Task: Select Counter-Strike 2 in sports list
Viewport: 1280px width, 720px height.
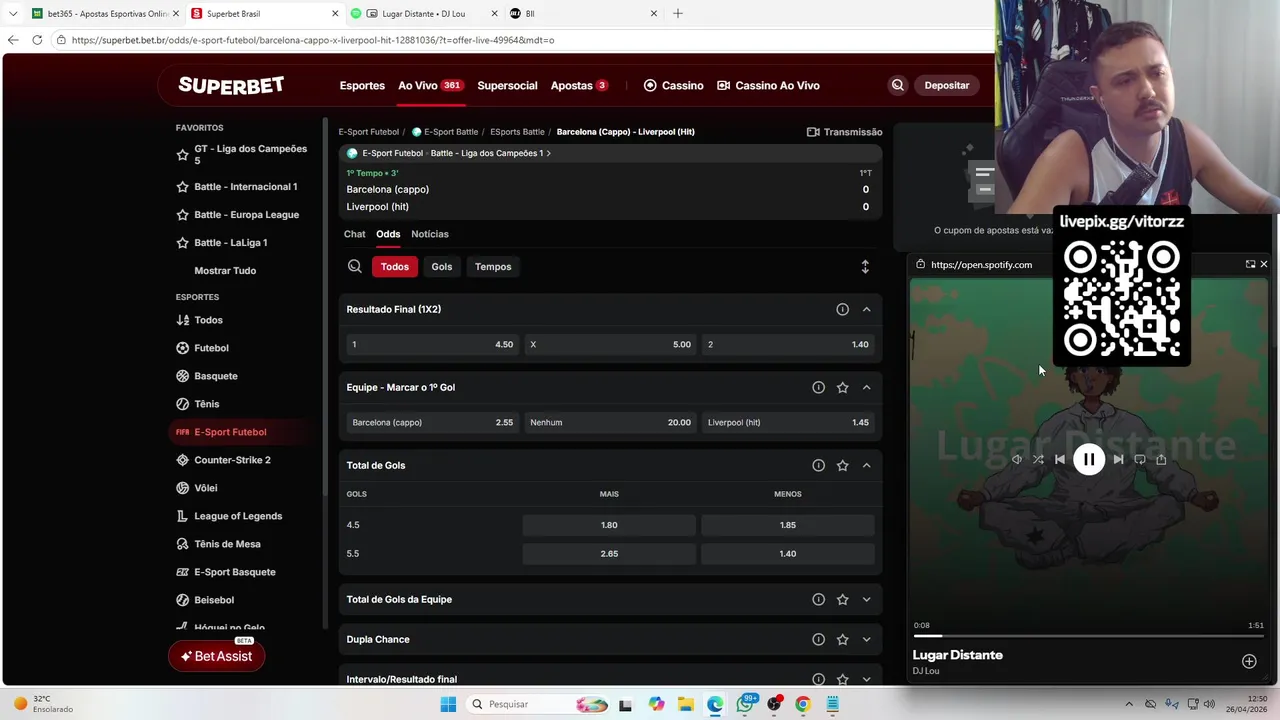Action: (x=232, y=460)
